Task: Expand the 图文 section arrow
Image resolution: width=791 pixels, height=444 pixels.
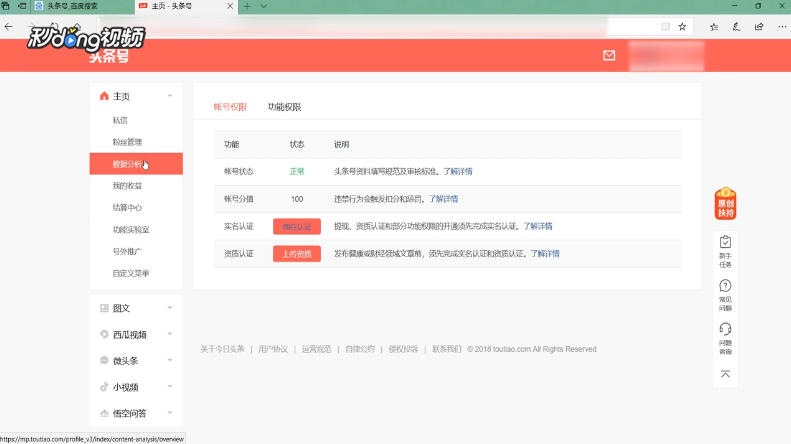Action: (x=170, y=308)
